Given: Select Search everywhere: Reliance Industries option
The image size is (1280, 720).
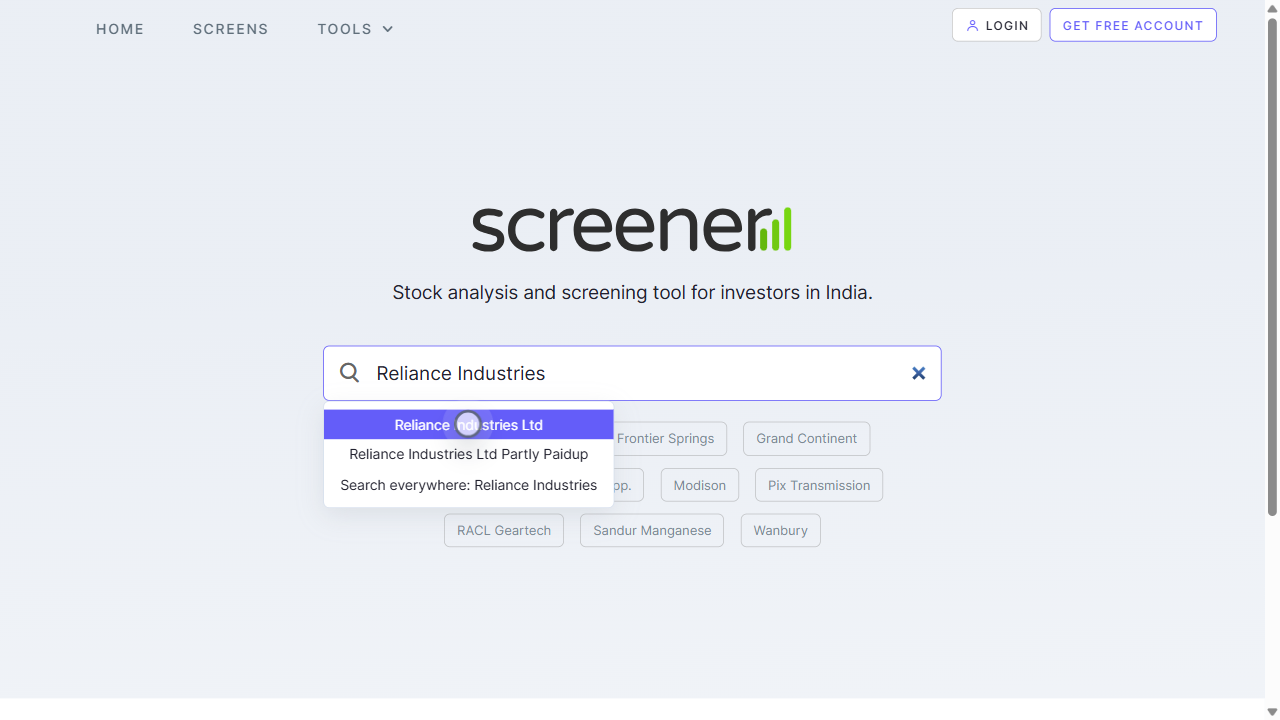Looking at the screenshot, I should click(468, 485).
